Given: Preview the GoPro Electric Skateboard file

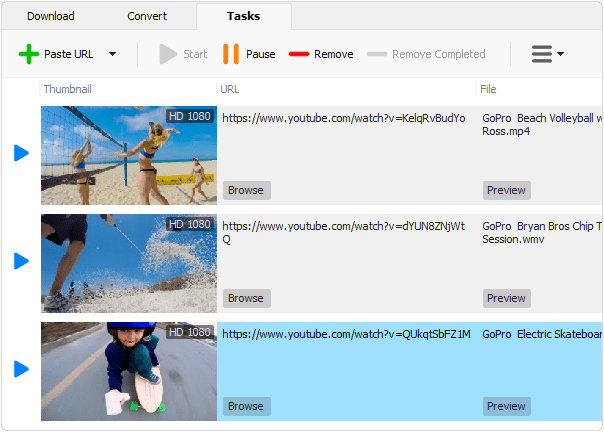Looking at the screenshot, I should 507,406.
